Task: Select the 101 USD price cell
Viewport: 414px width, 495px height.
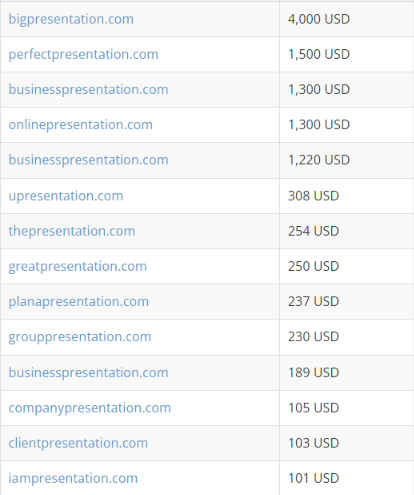Action: (x=347, y=478)
